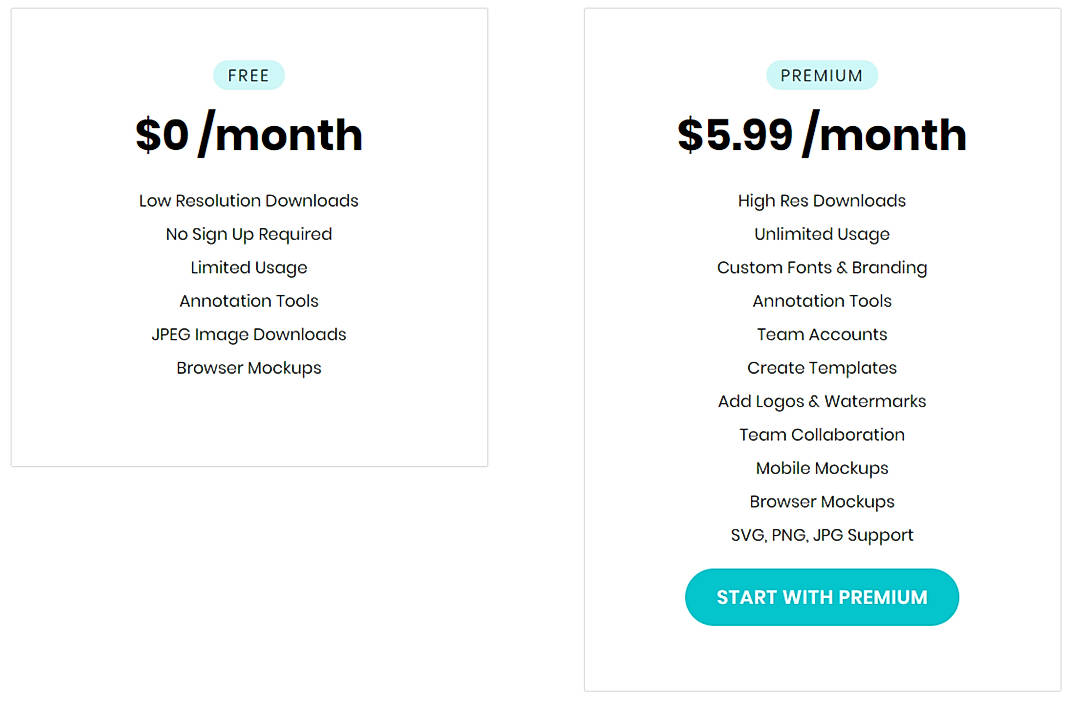
Task: Click Limited Usage under the Free plan
Action: click(248, 267)
